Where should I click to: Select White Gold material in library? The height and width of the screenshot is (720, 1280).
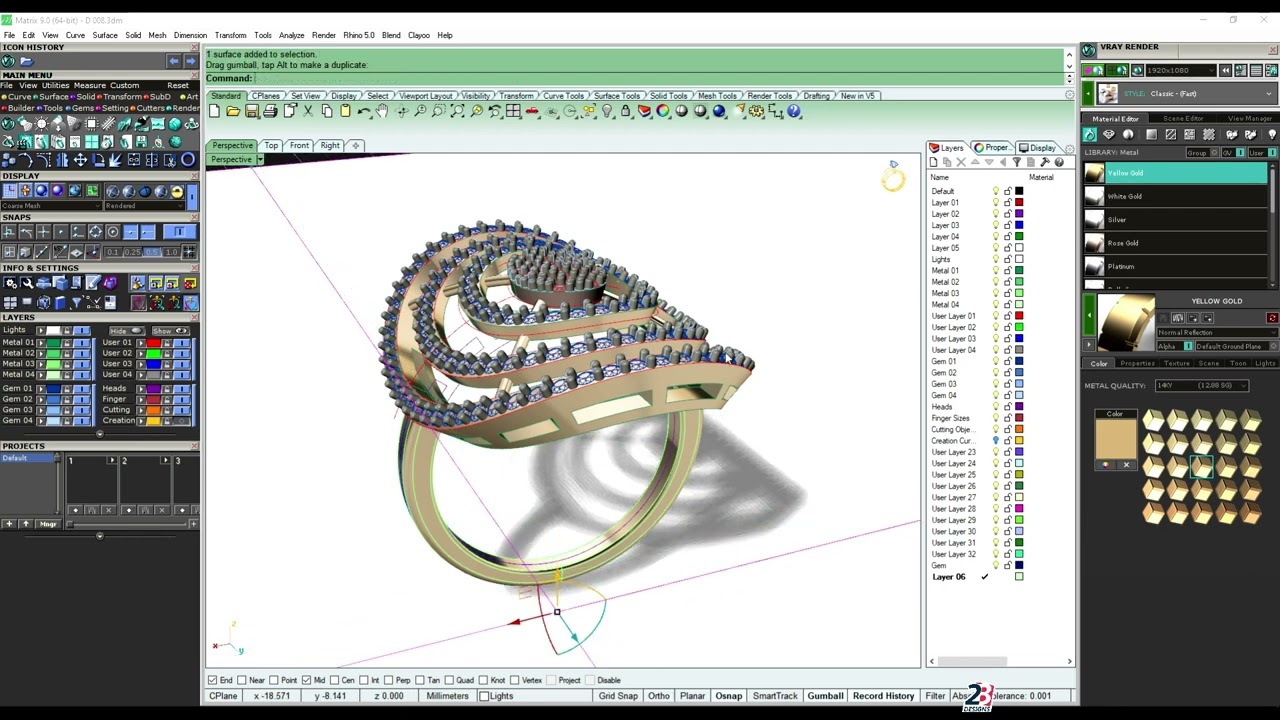(1176, 196)
